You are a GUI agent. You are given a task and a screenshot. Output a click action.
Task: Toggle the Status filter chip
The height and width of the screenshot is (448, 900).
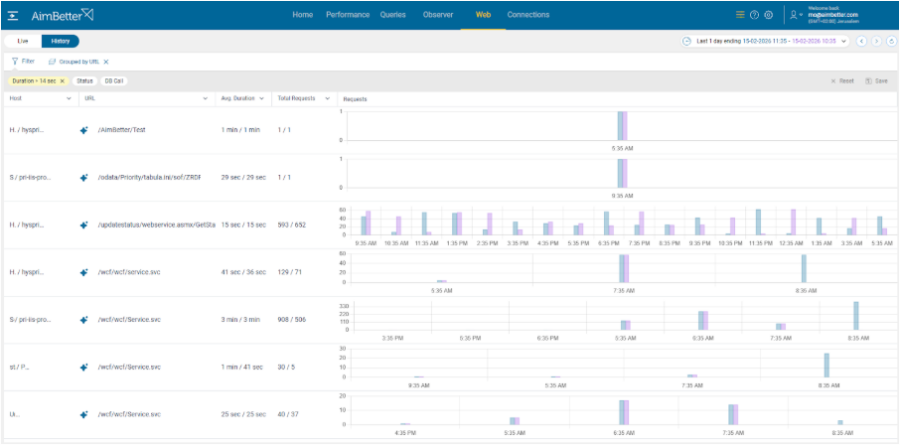pos(84,81)
